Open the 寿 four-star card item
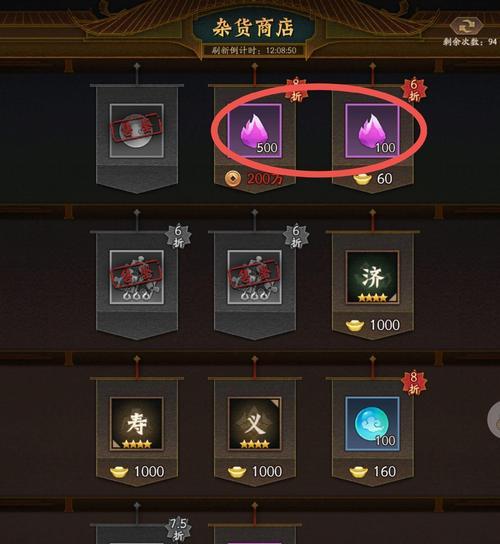Screen dimensions: 500x544 (137, 424)
